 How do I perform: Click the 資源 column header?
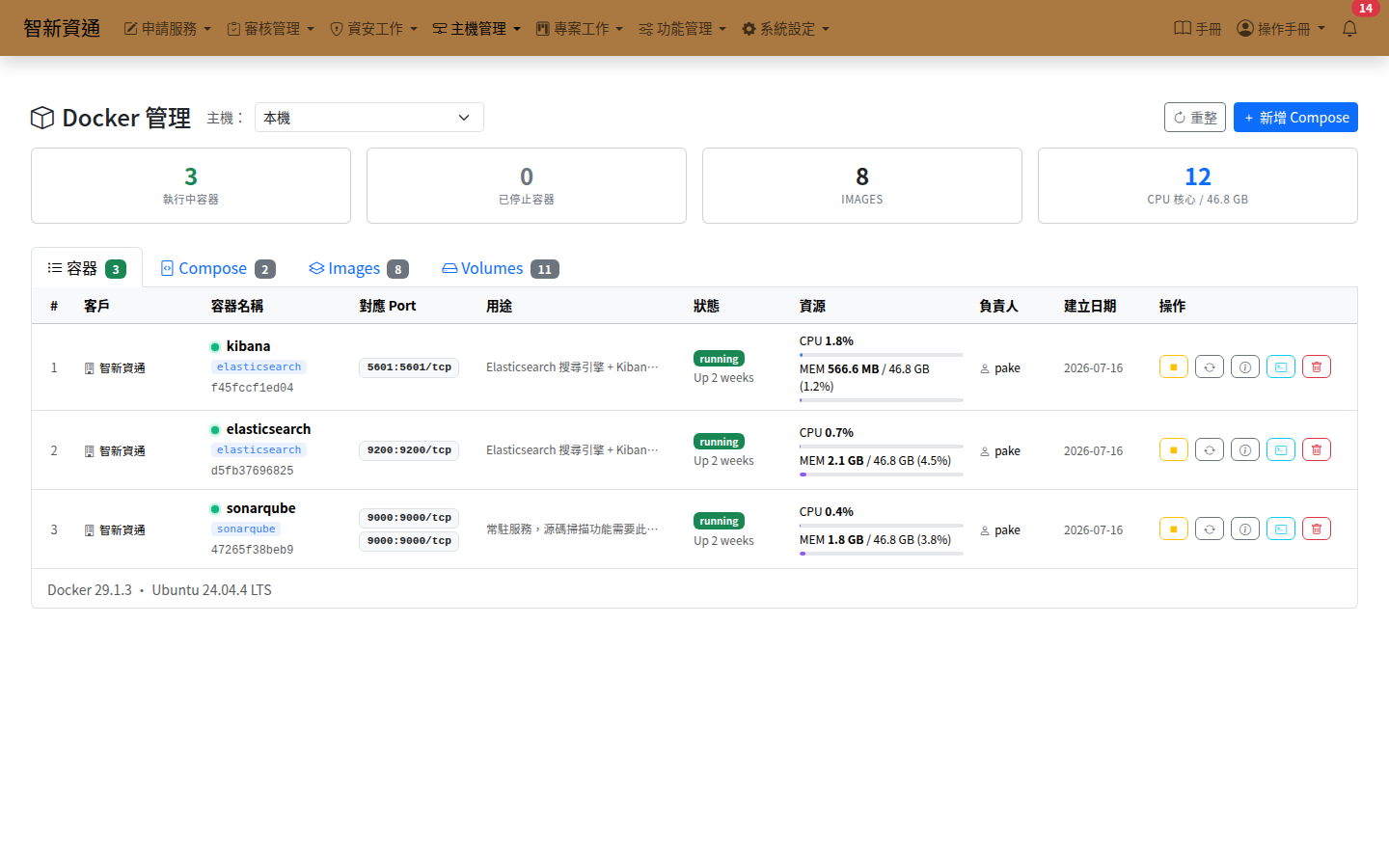tap(812, 306)
